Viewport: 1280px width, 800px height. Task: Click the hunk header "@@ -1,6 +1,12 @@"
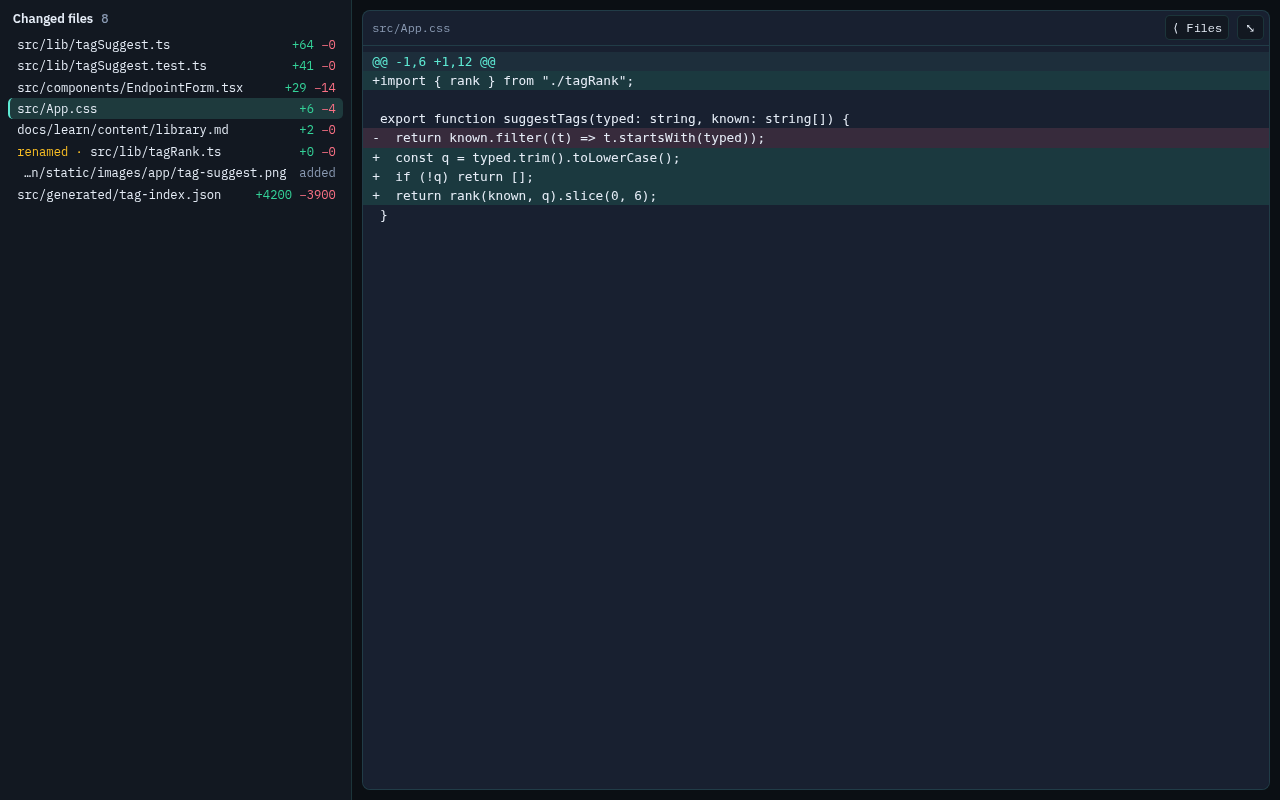pyautogui.click(x=816, y=62)
